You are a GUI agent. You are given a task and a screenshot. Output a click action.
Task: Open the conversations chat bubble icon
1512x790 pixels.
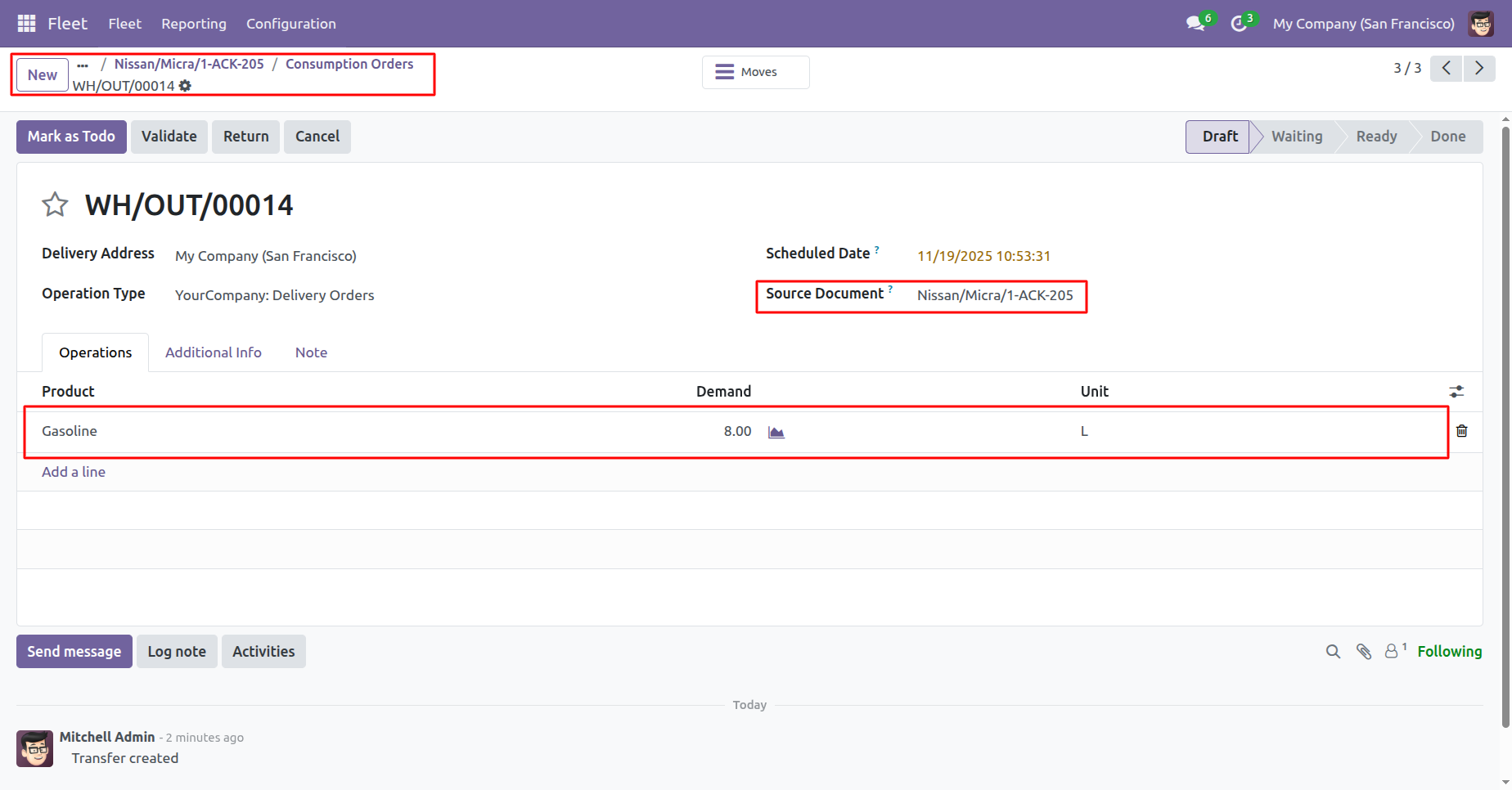1195,24
